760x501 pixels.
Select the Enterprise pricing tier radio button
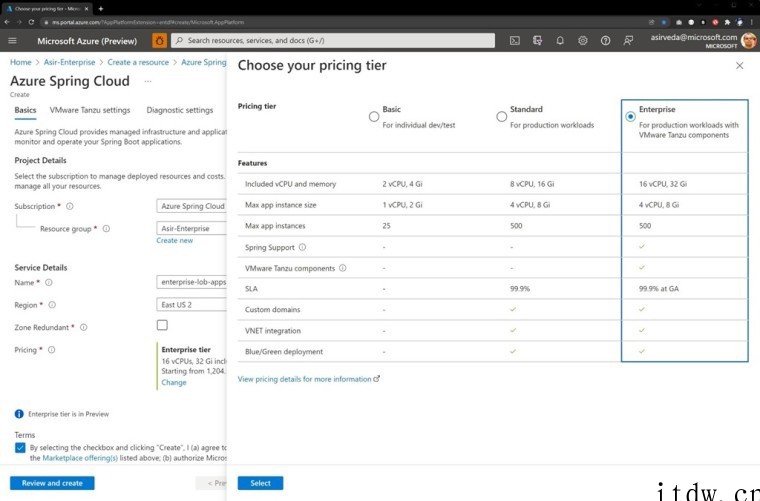click(x=630, y=117)
